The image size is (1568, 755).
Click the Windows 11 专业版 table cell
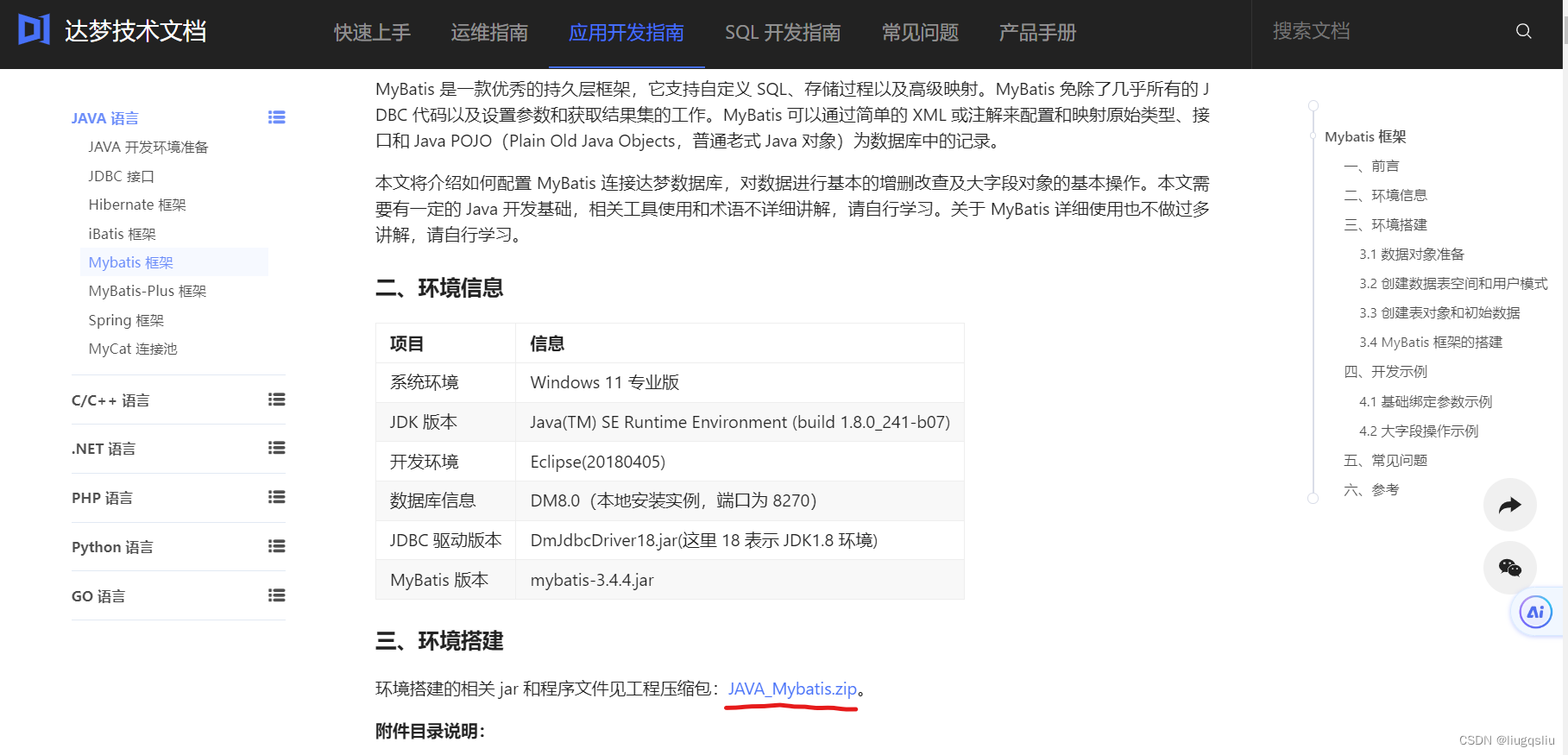click(740, 382)
